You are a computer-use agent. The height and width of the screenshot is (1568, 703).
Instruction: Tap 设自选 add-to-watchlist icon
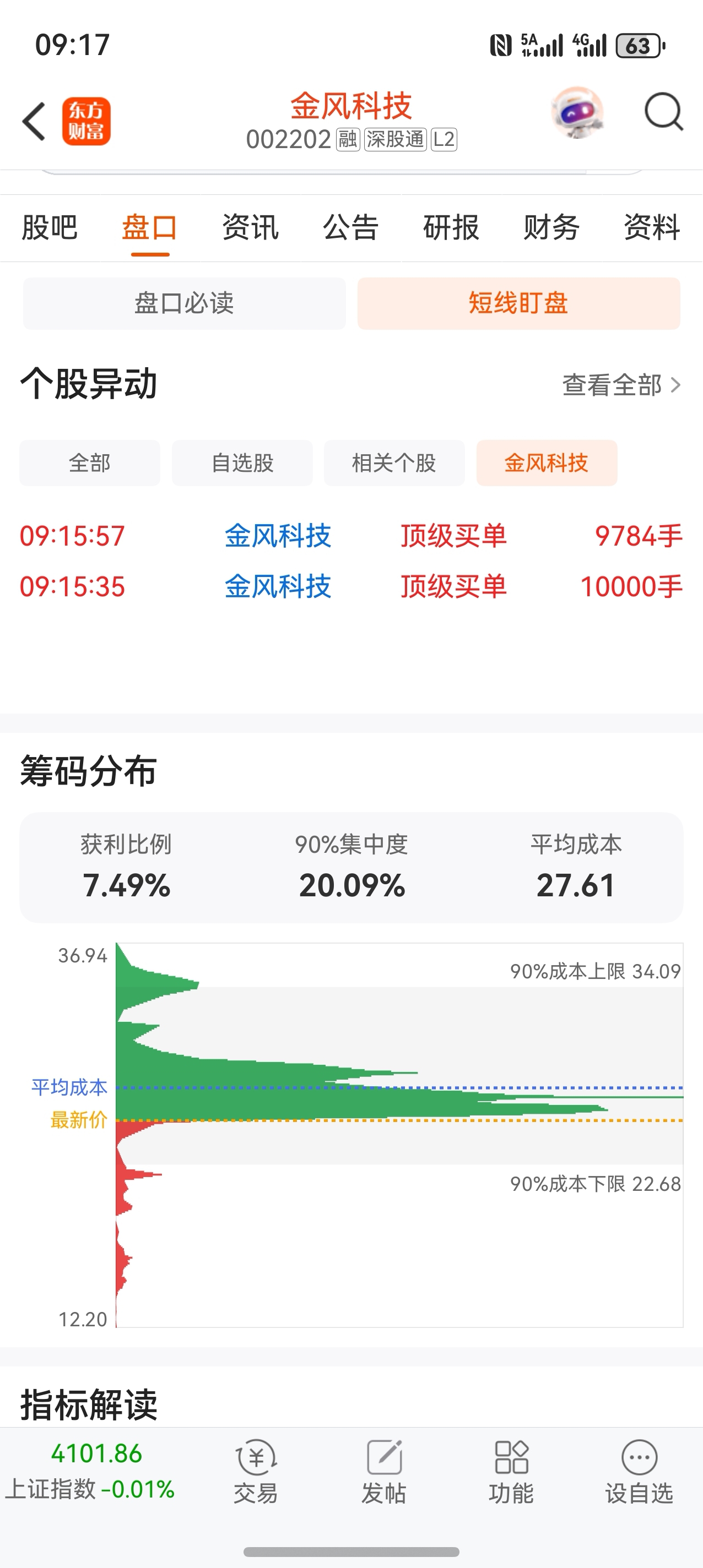pyautogui.click(x=639, y=1472)
